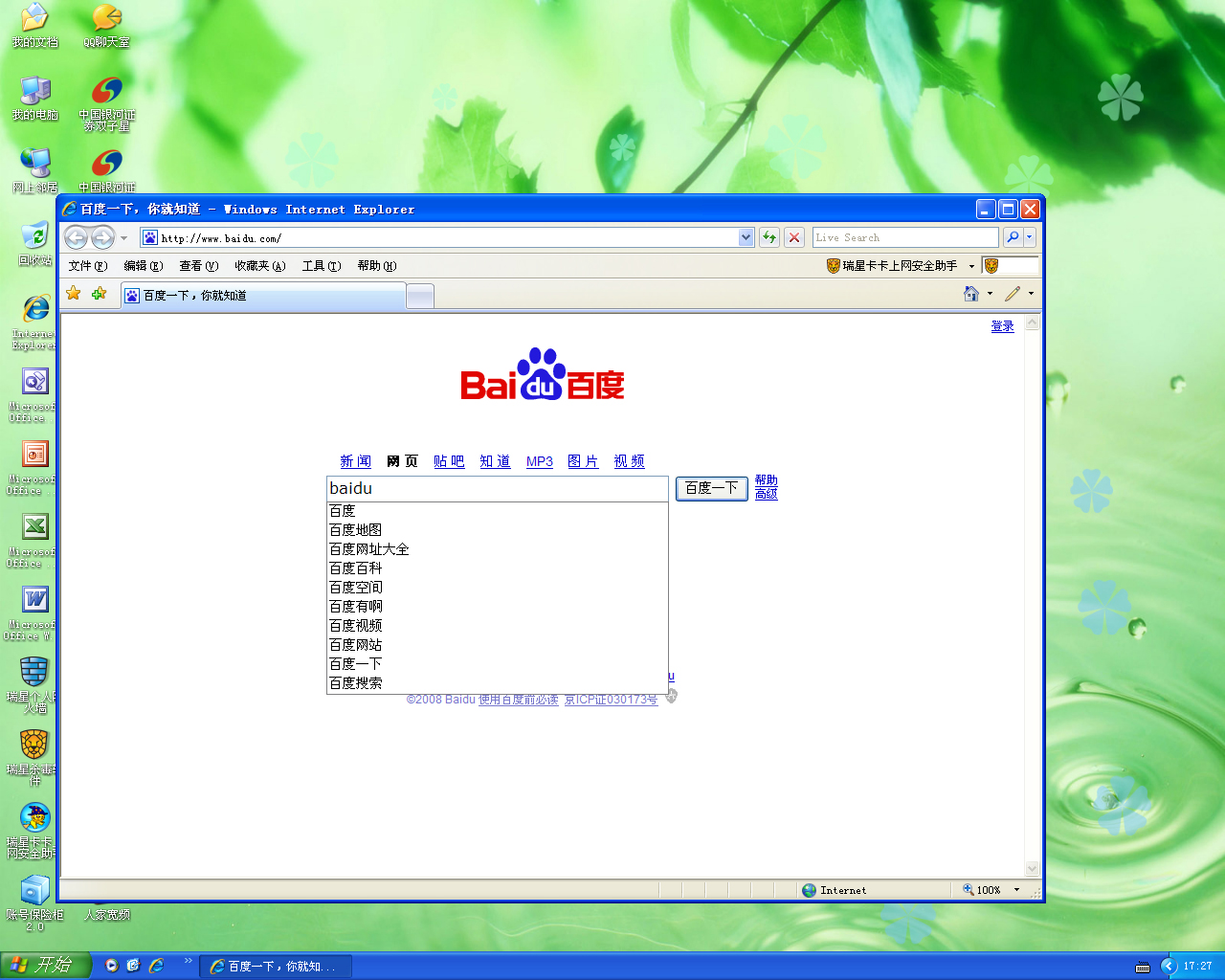Choose the 百度空间 suggestion

(498, 588)
